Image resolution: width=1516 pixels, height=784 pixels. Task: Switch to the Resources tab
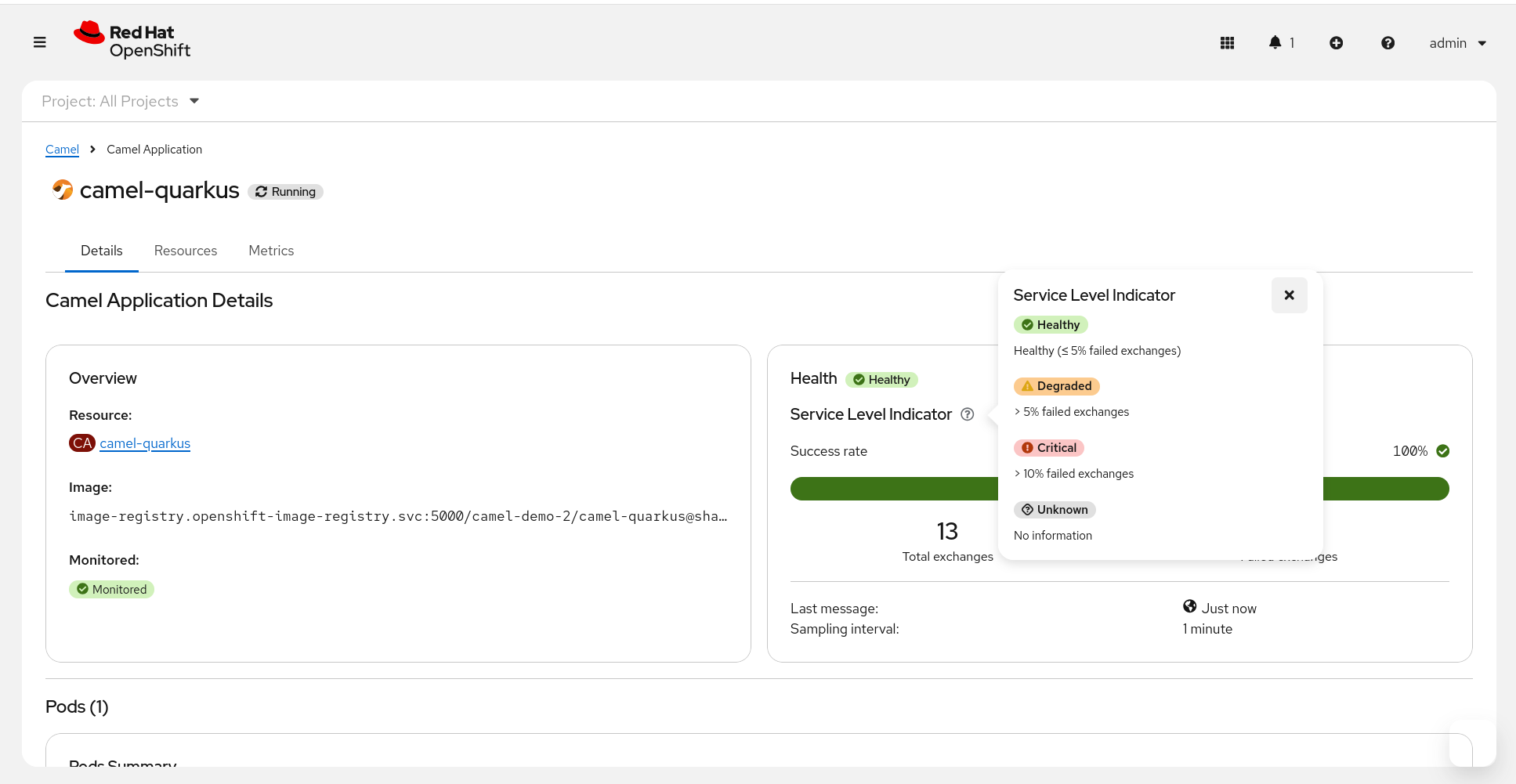pyautogui.click(x=186, y=251)
